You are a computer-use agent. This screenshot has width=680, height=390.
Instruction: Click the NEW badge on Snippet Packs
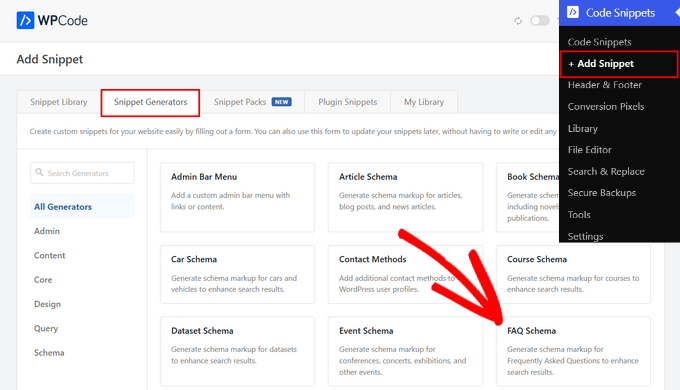pos(281,102)
